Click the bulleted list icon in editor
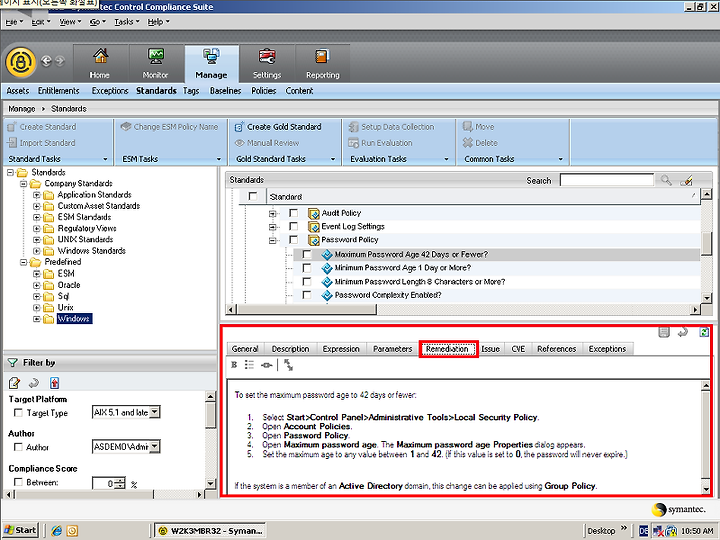 pos(249,365)
